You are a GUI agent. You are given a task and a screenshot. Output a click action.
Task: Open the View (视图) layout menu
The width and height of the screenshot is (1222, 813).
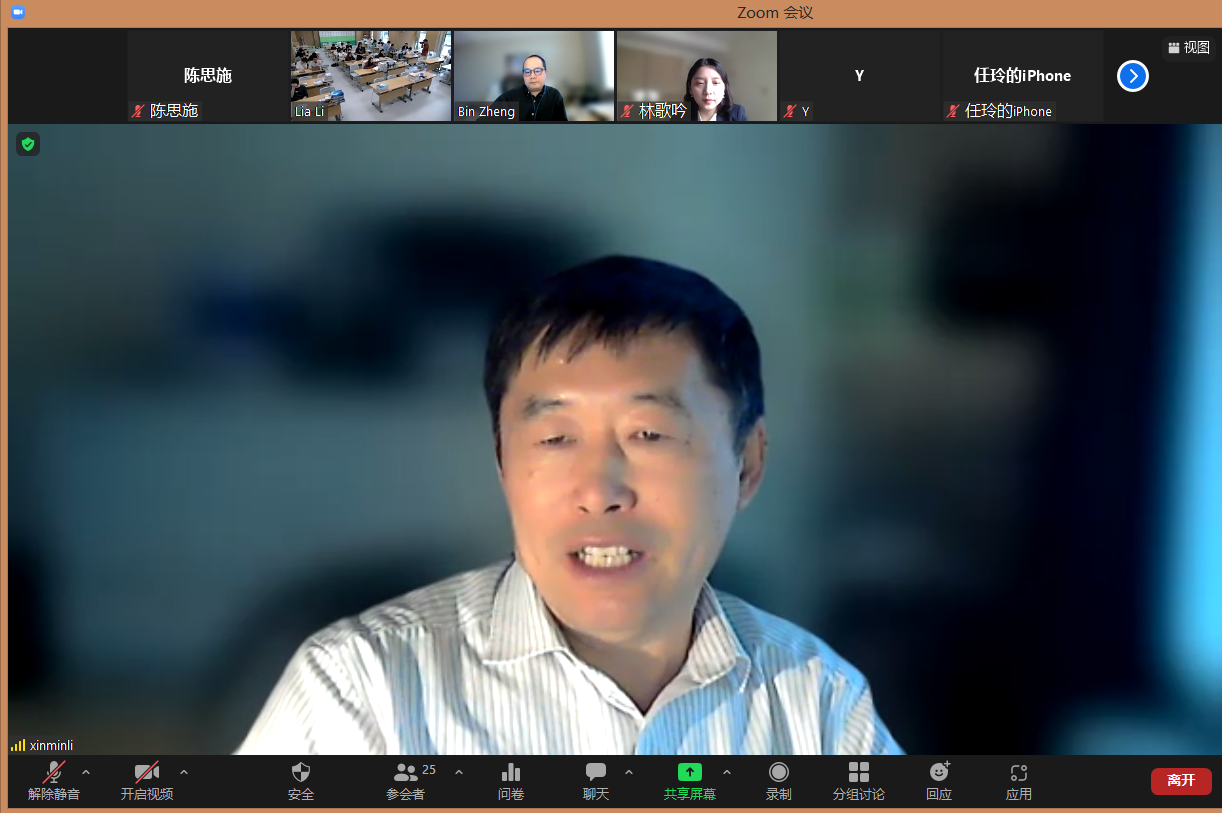pos(1188,47)
